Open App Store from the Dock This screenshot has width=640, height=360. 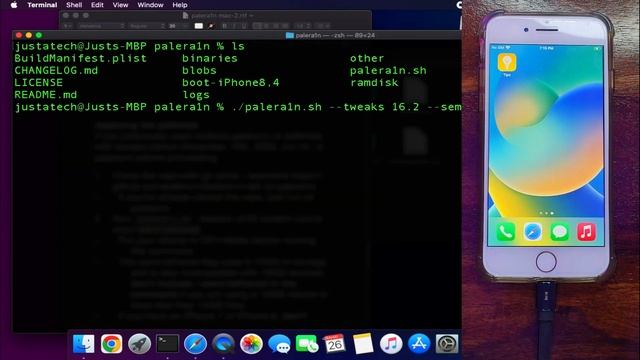pyautogui.click(x=419, y=344)
